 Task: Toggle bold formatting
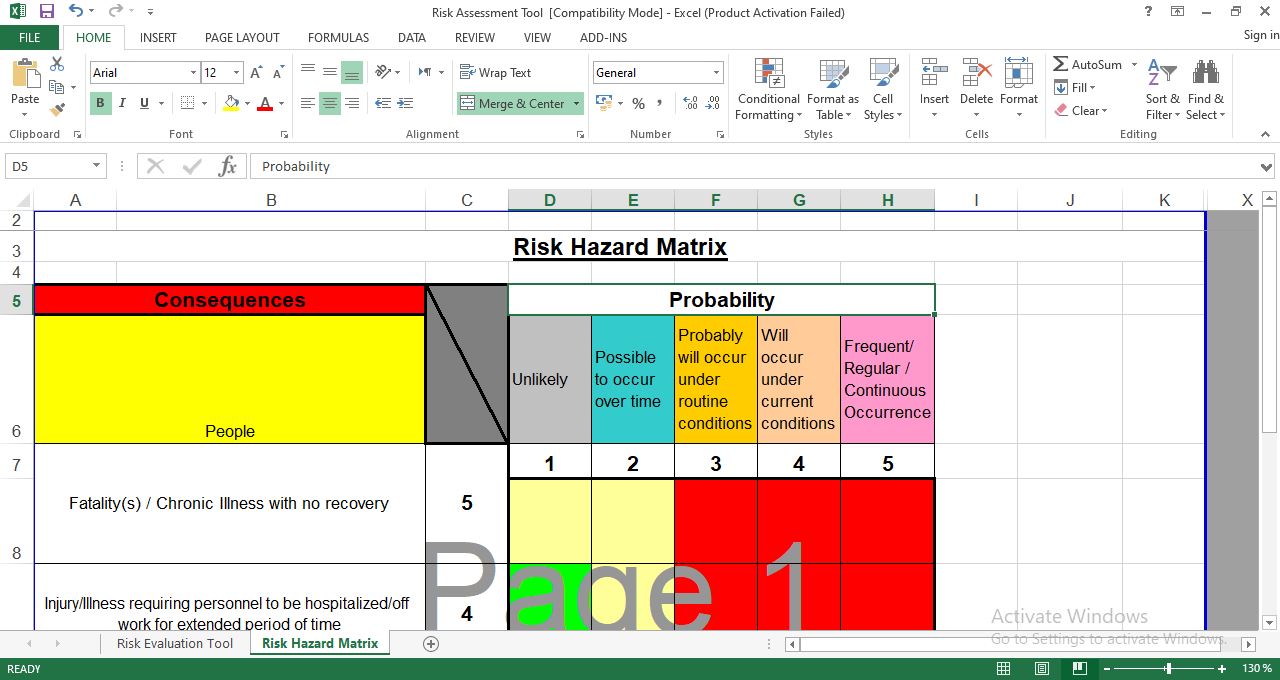99,103
